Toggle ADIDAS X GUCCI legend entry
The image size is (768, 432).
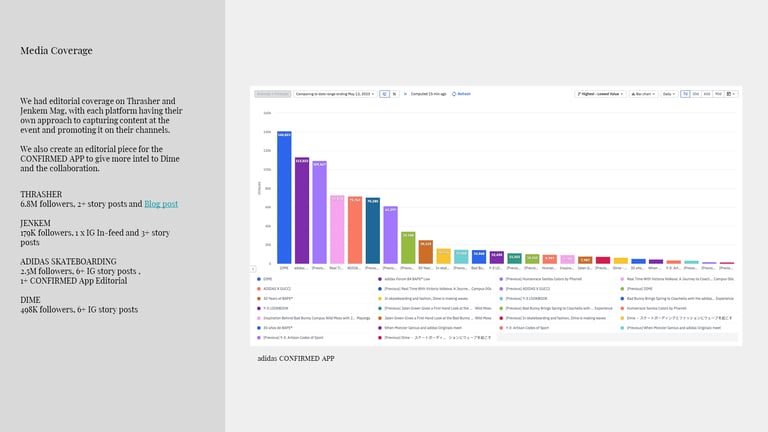coord(274,289)
